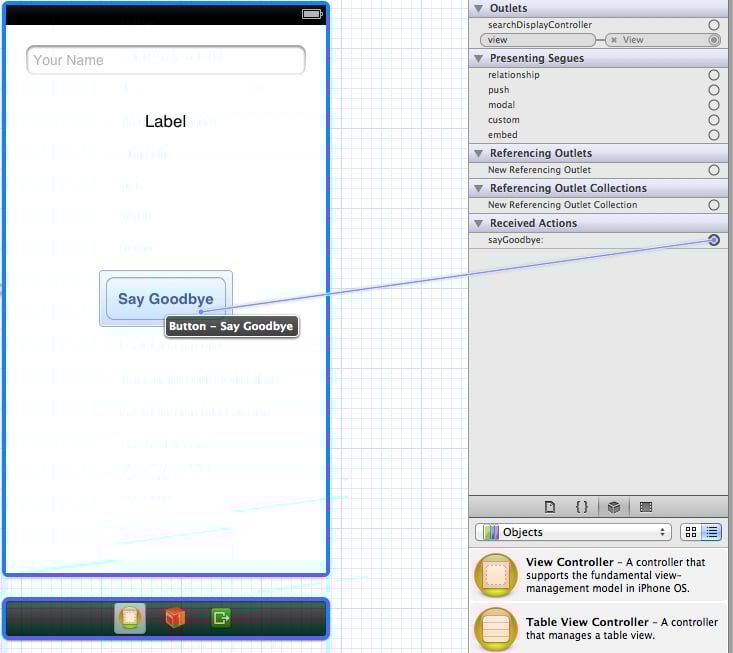This screenshot has width=733, height=653.
Task: Collapse the Received Actions section
Action: point(478,223)
